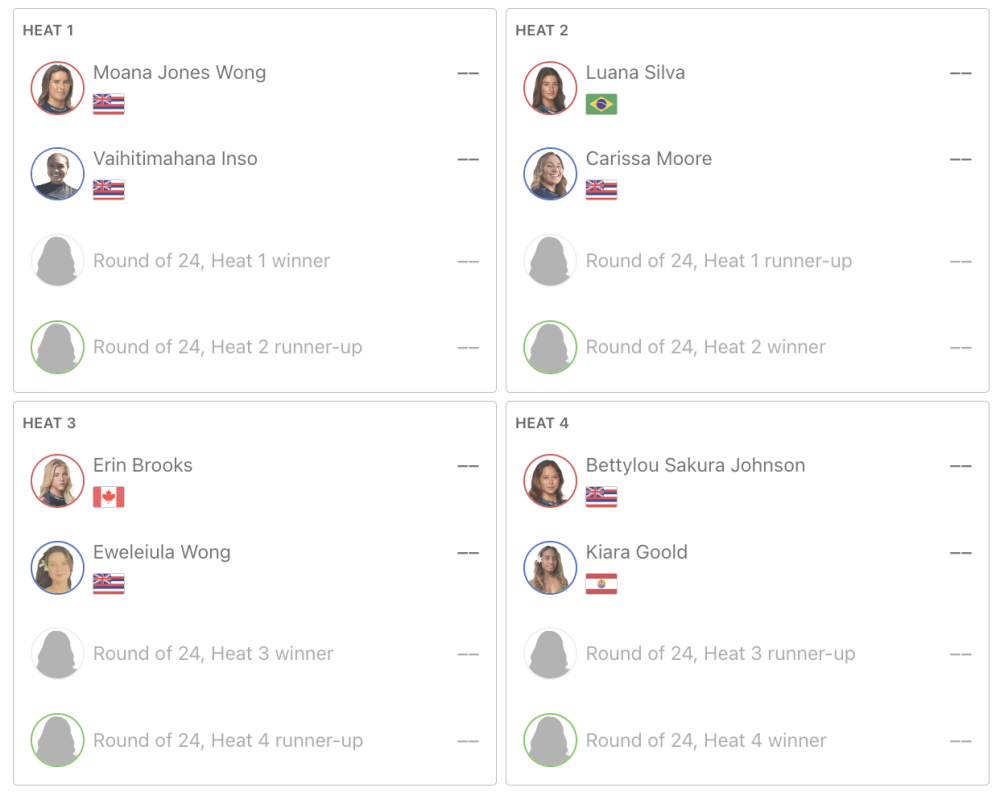Viewport: 1000px width, 800px height.
Task: Click the Hawaii flag under Carissa Moore
Action: (601, 190)
